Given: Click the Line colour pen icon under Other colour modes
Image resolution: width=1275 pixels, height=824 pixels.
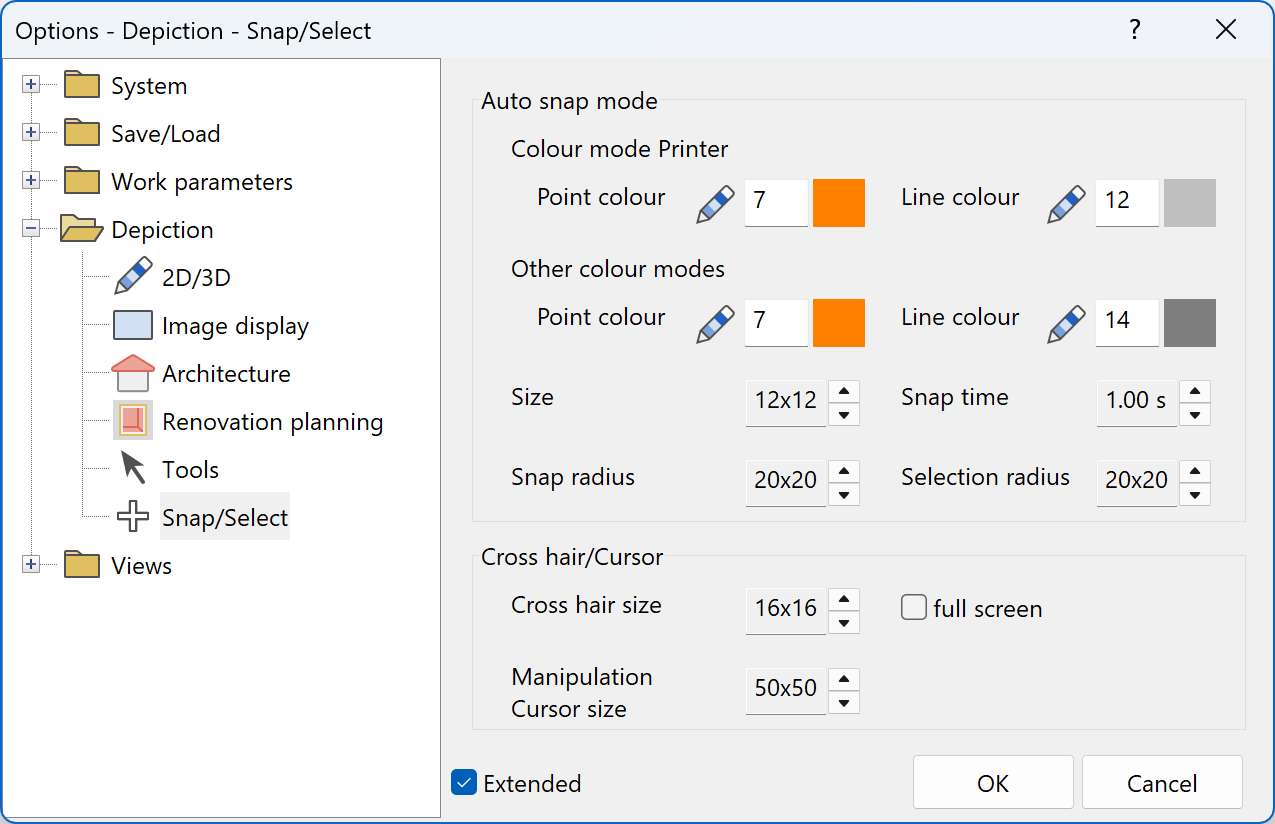Looking at the screenshot, I should point(1065,322).
